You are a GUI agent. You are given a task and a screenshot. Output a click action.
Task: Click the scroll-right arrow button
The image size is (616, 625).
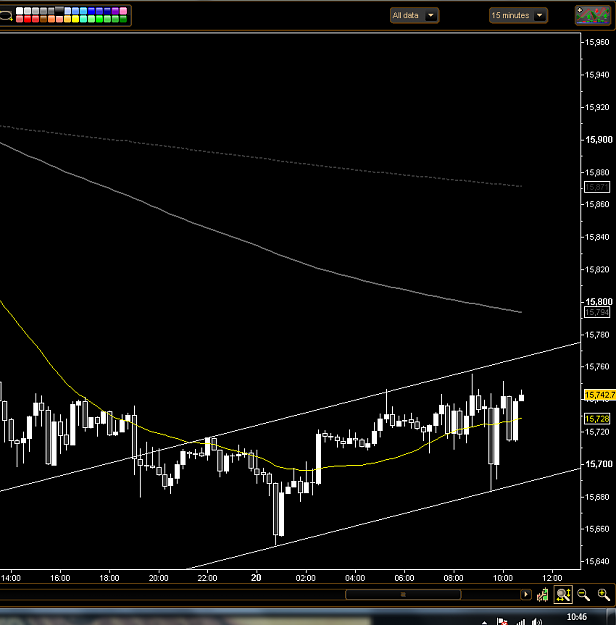pyautogui.click(x=526, y=594)
